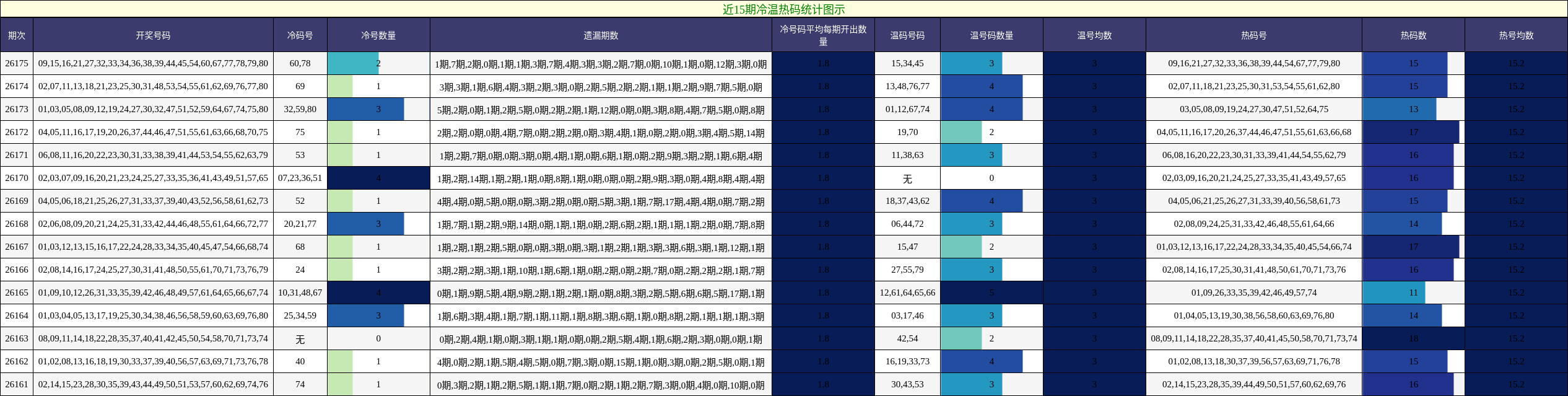Viewport: 1568px width, 396px height.
Task: Click hot numbers cell 01,04,05,13,19,30,38,56,58,60,63,69,76,80
Action: [1254, 315]
